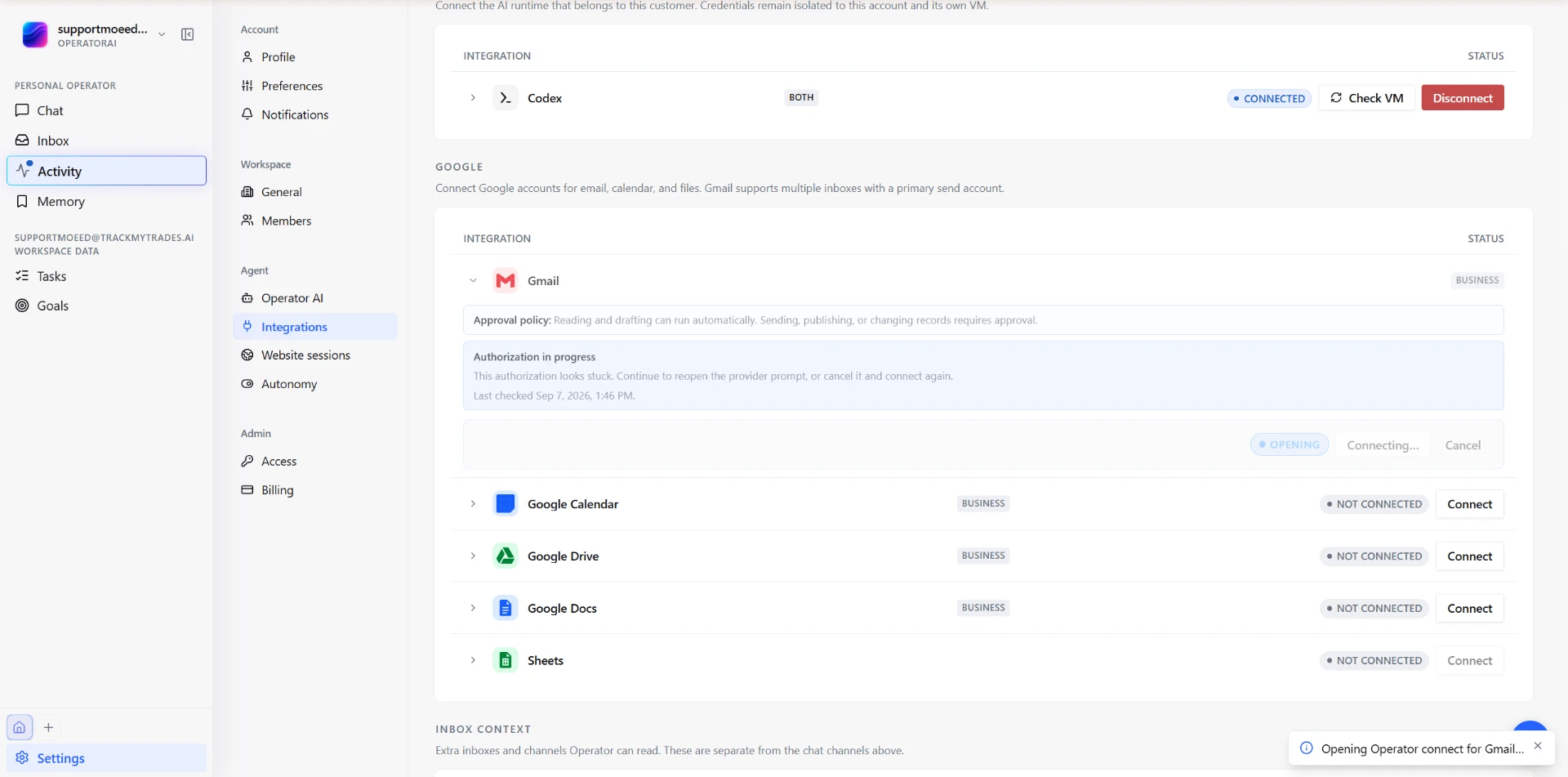Go to General workspace settings

pyautogui.click(x=315, y=192)
